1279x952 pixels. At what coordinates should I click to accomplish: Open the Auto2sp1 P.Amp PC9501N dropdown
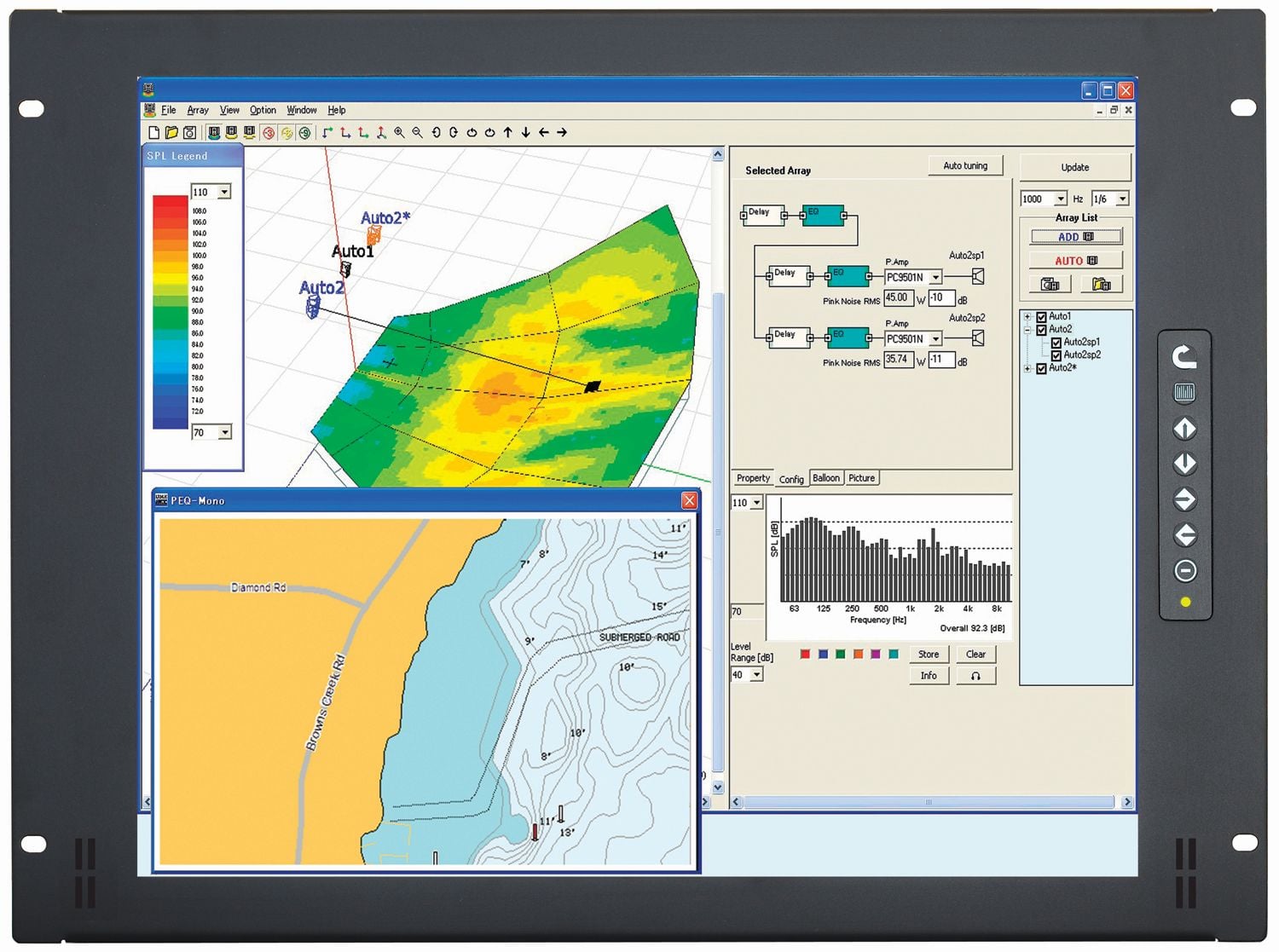(x=935, y=278)
